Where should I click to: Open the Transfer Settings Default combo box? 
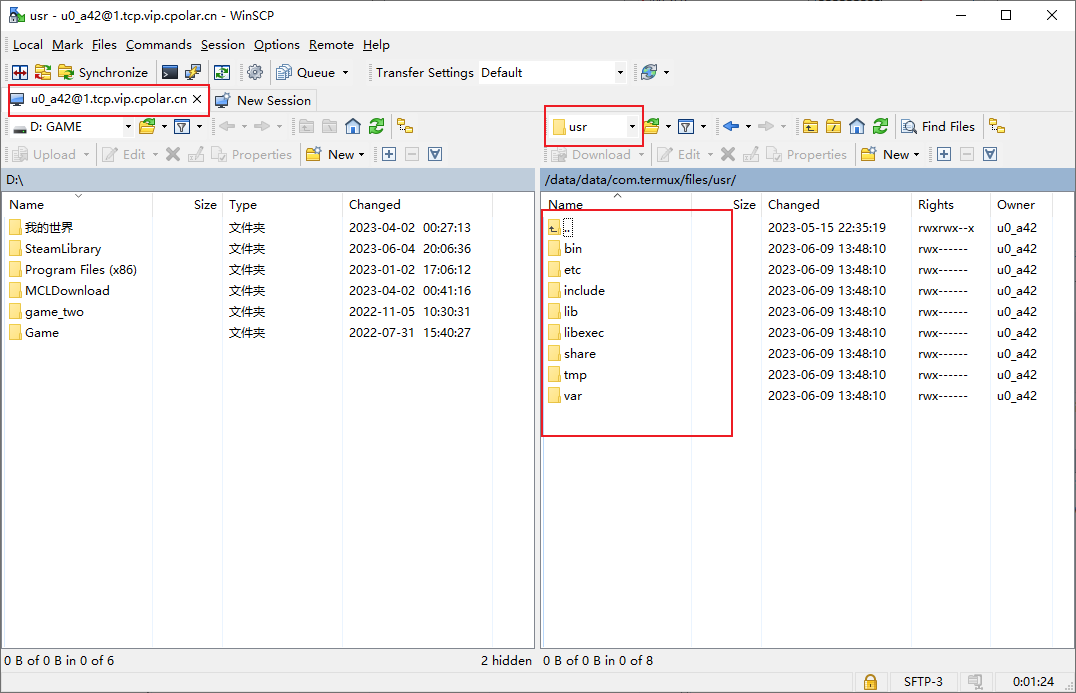552,72
